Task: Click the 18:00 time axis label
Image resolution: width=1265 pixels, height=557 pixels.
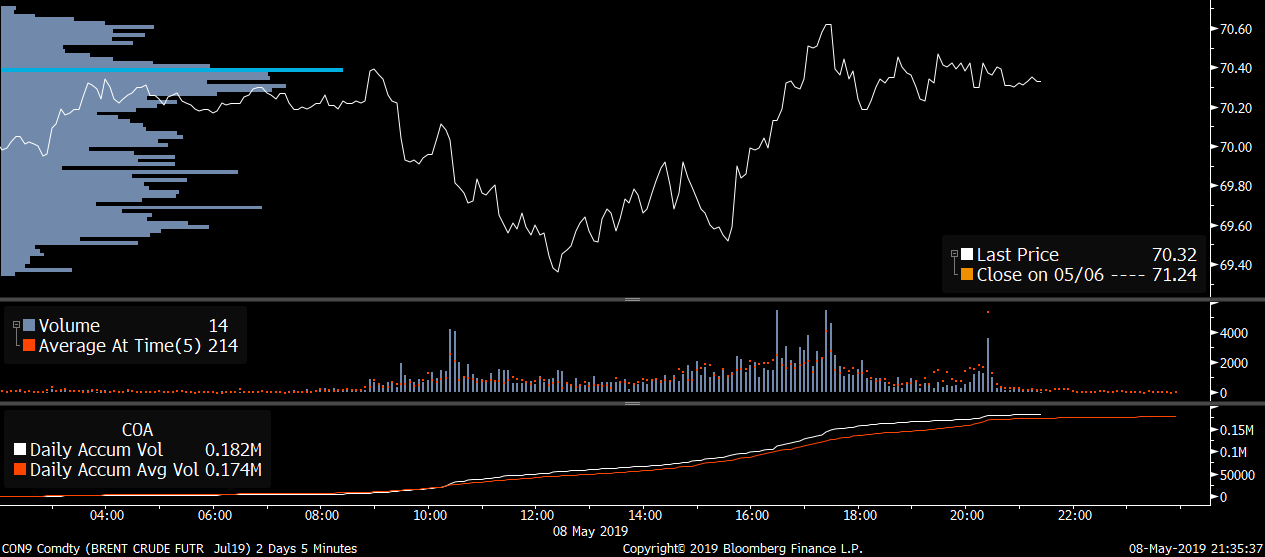Action: (861, 516)
